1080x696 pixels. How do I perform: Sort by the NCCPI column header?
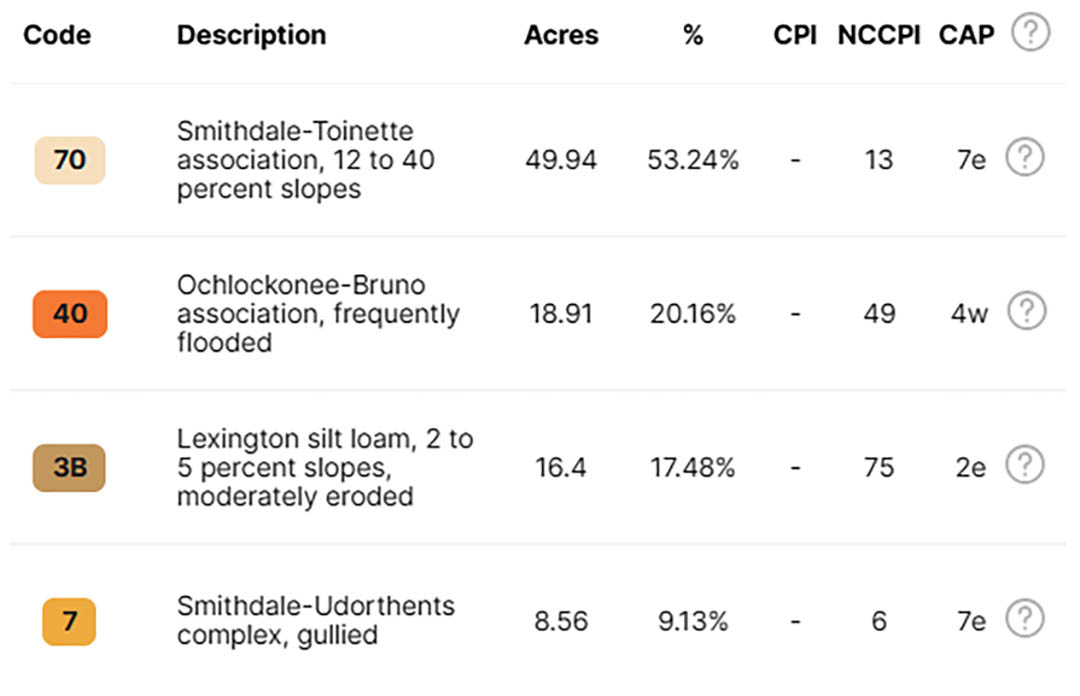[879, 35]
